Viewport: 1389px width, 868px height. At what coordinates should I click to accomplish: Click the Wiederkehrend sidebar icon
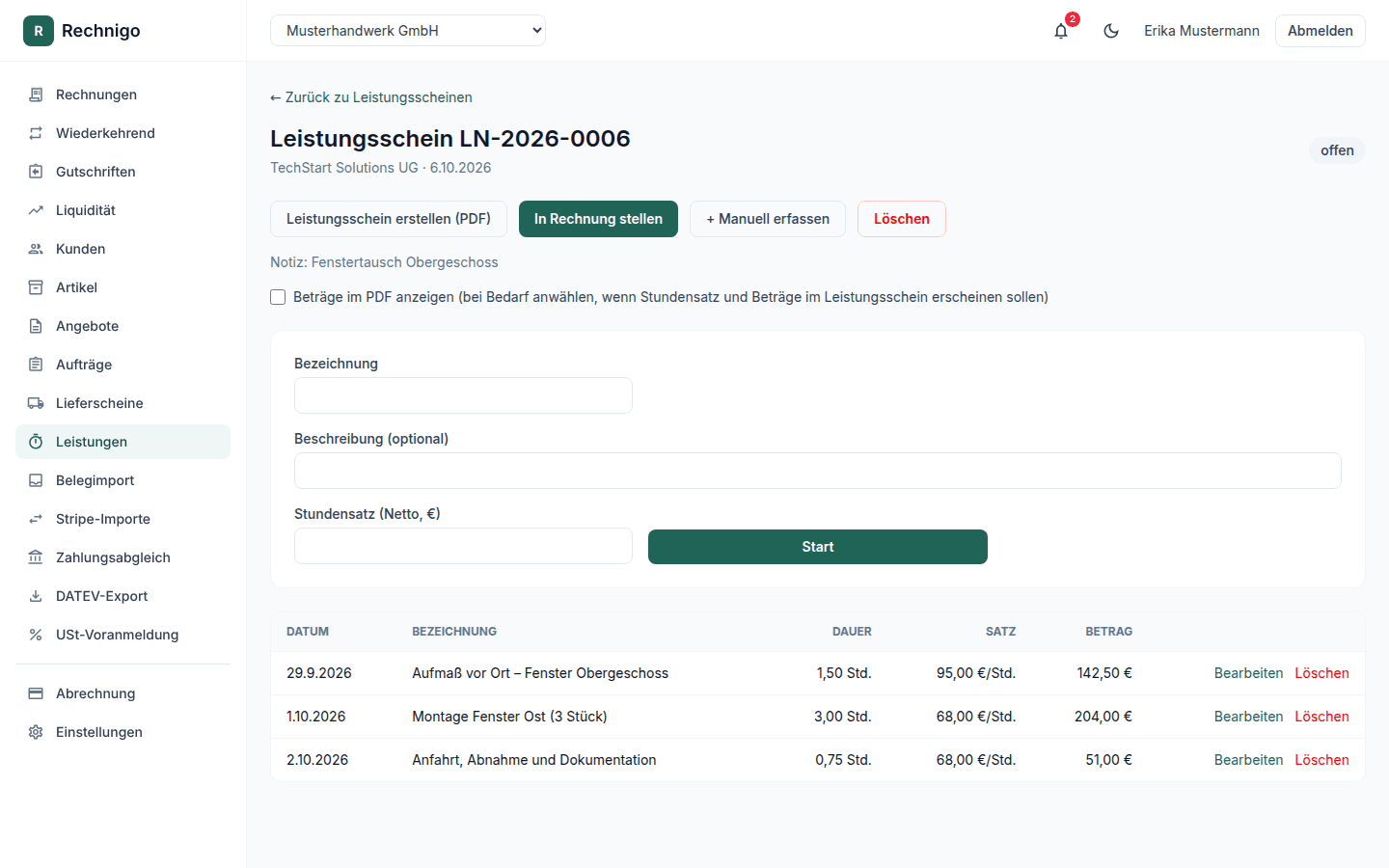coord(36,133)
